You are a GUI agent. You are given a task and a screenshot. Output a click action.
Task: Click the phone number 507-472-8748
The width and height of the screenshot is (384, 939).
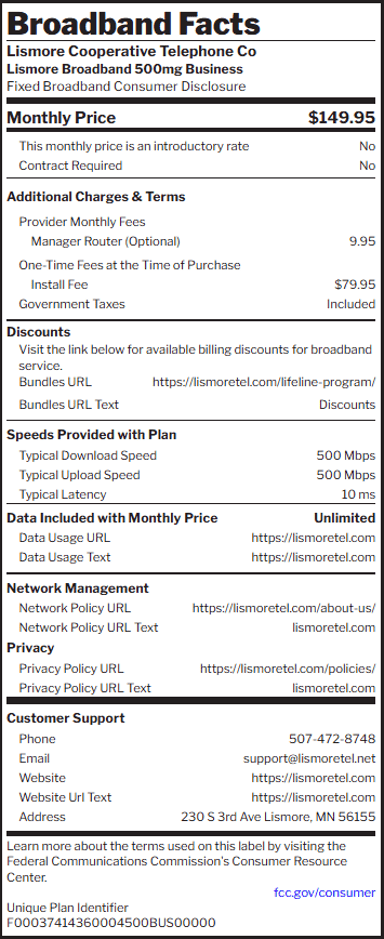[x=332, y=739]
